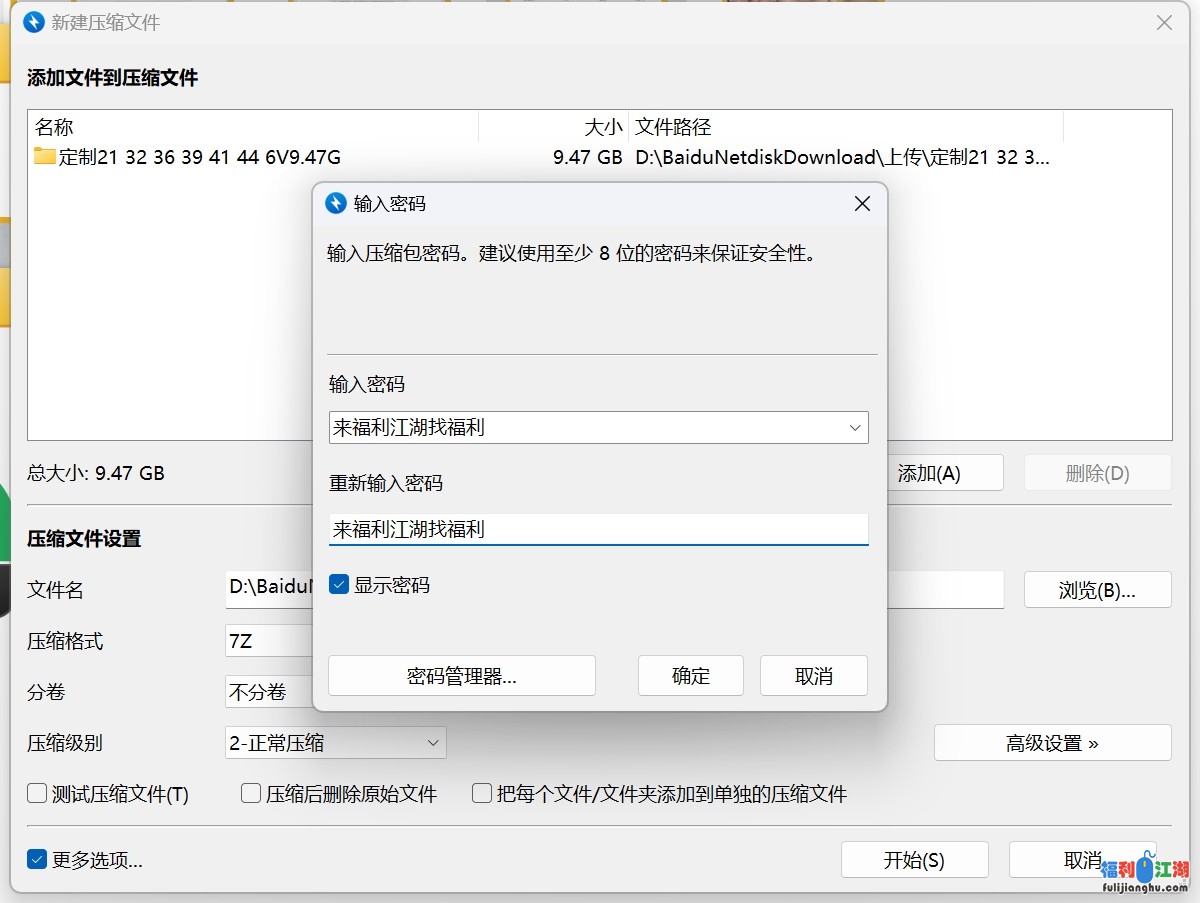Expand 高级设置 advanced settings
This screenshot has height=903, width=1200.
(1052, 742)
